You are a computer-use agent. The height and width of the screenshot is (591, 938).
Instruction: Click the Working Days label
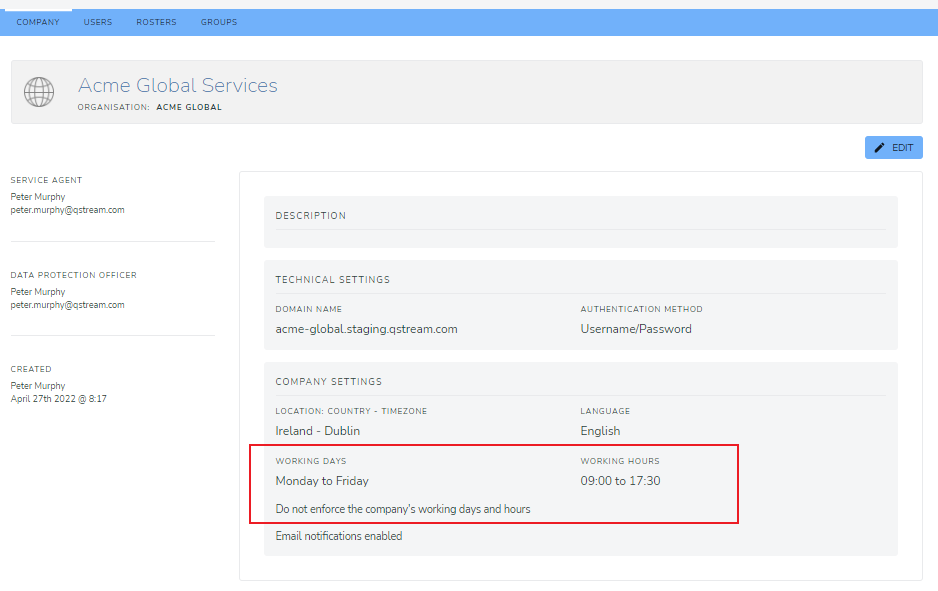coord(310,461)
